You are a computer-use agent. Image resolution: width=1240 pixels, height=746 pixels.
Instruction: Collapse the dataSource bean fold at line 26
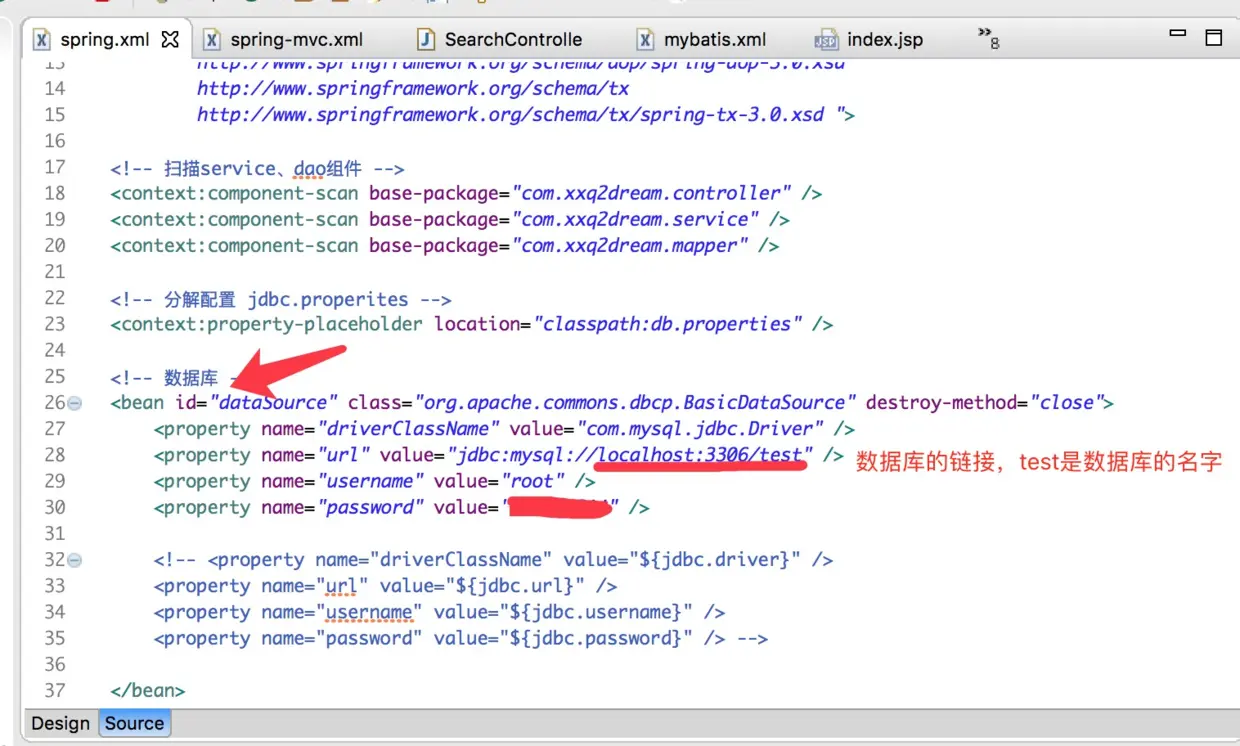[x=75, y=403]
